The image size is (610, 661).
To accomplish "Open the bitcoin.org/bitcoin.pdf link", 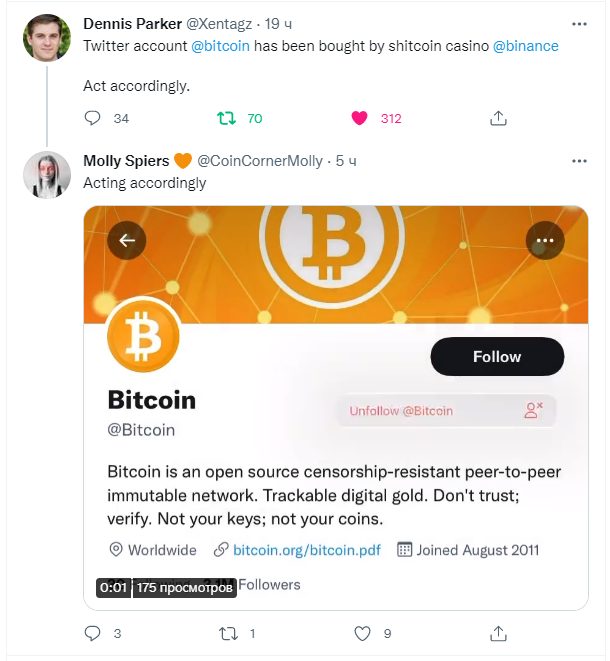I will coord(306,550).
